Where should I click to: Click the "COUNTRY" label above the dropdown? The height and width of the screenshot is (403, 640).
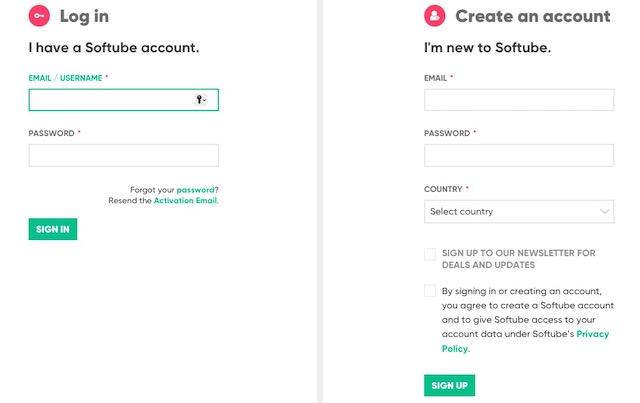(443, 188)
